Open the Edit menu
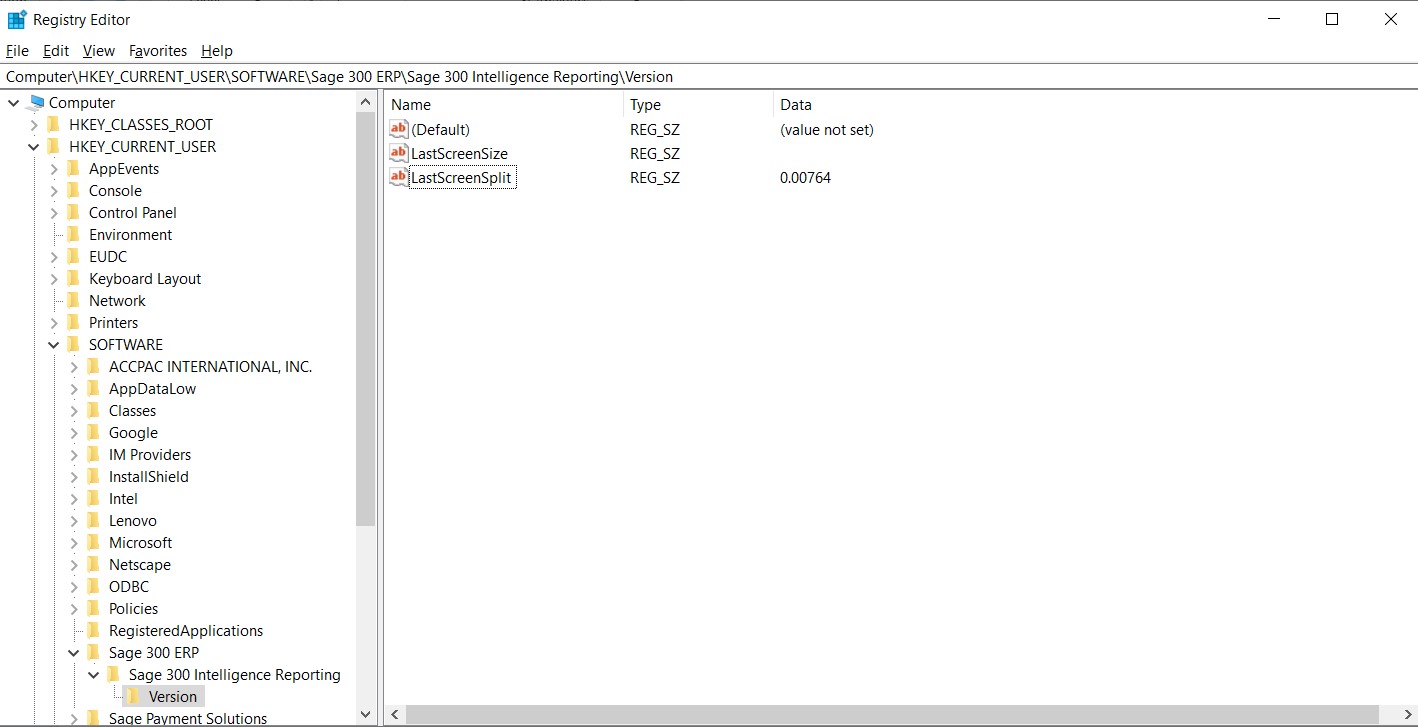 pyautogui.click(x=56, y=51)
